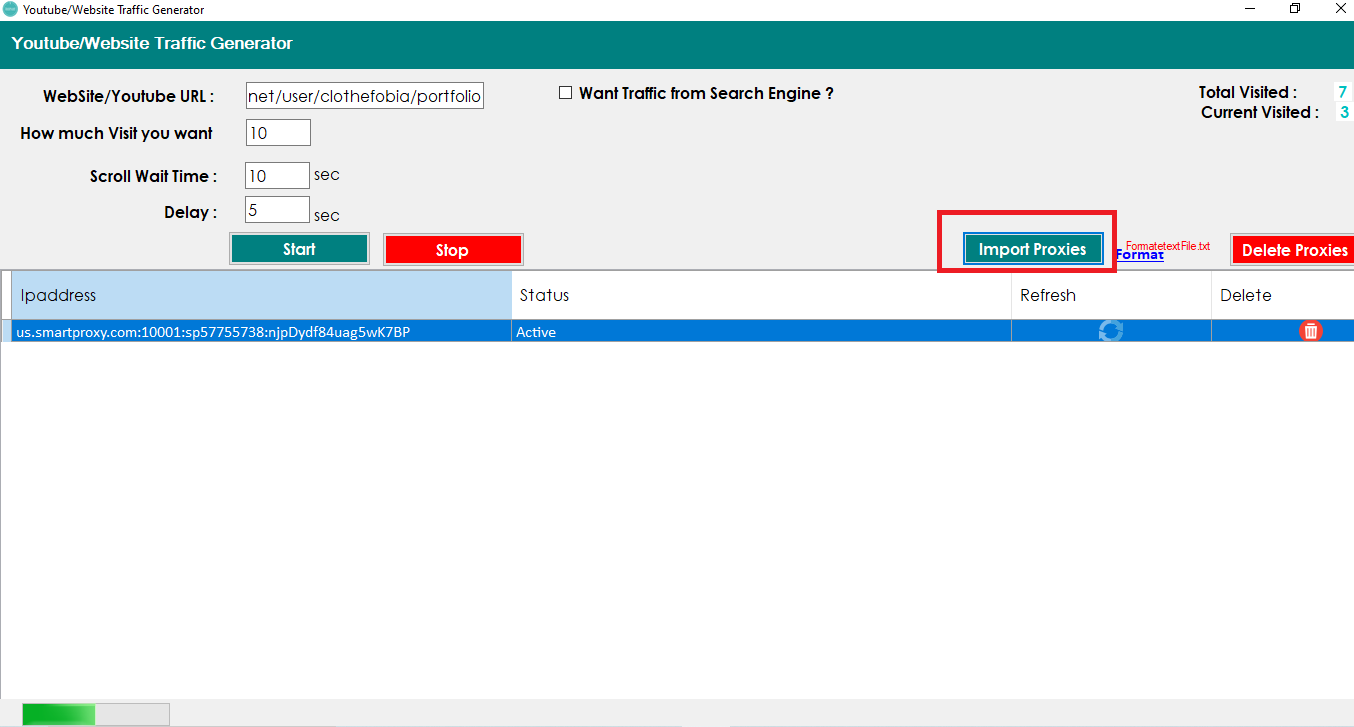
Task: Click the Status column header
Action: coord(543,295)
